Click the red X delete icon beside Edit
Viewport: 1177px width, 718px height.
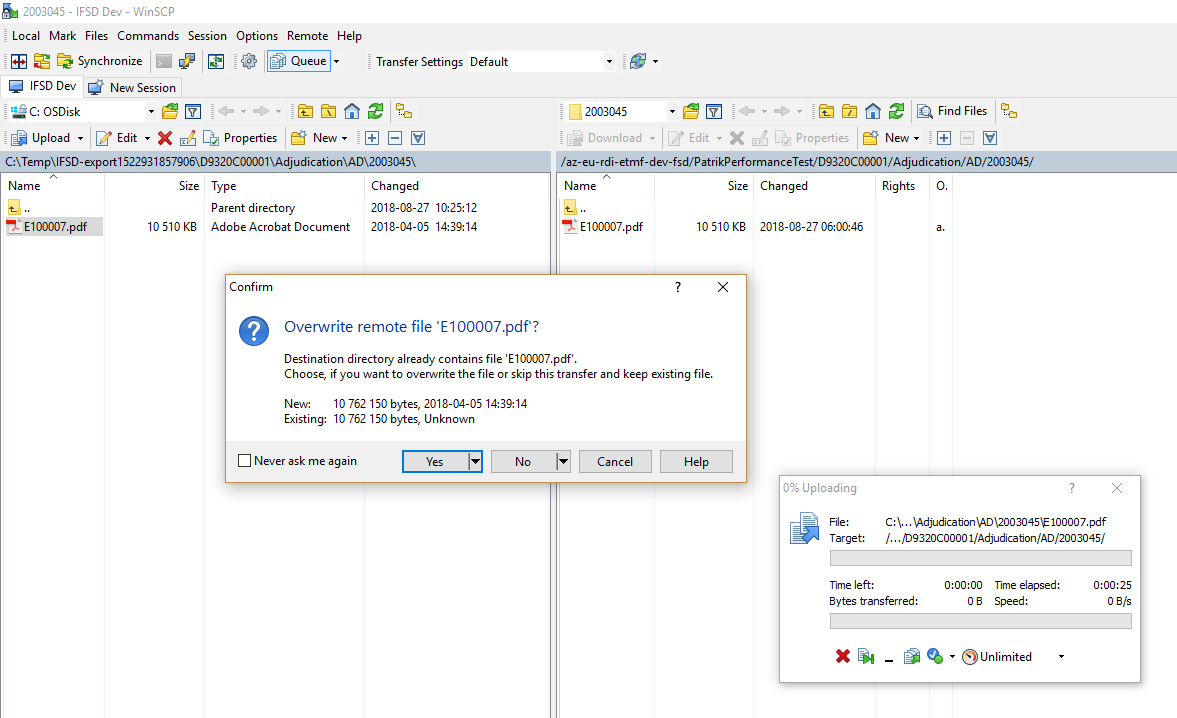(165, 138)
